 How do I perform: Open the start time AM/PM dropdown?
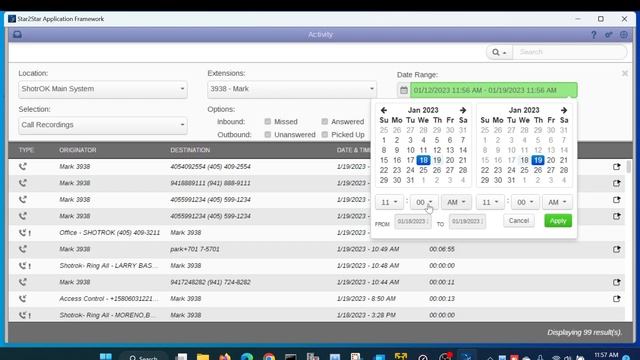point(456,202)
